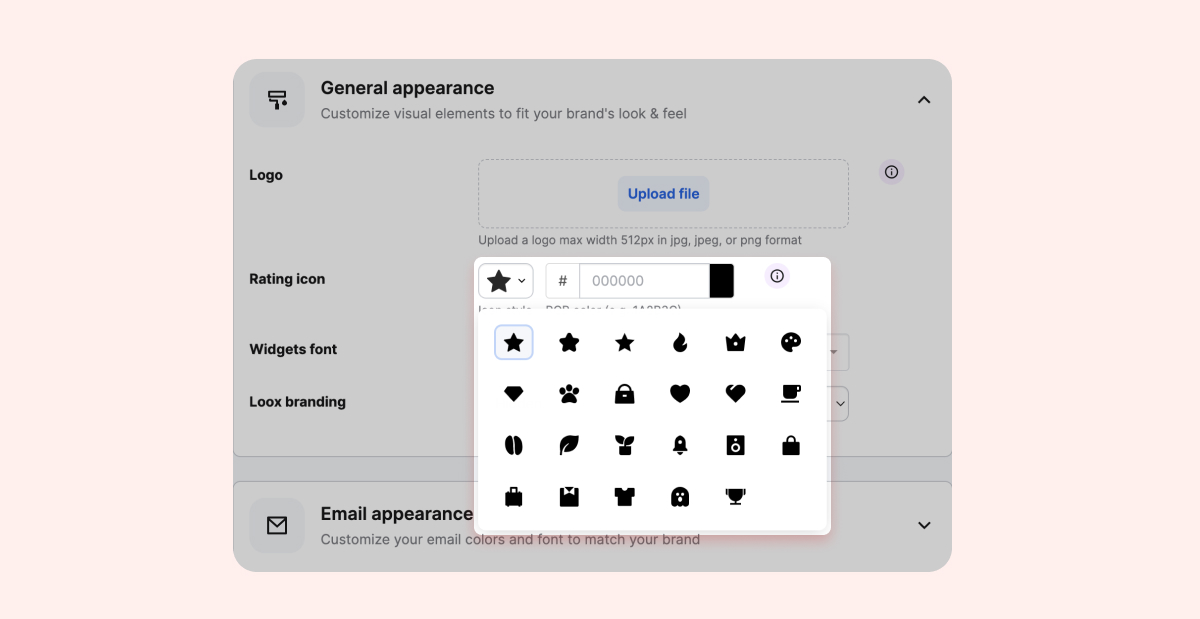Expand the Email appearance section
The height and width of the screenshot is (619, 1200).
[924, 525]
